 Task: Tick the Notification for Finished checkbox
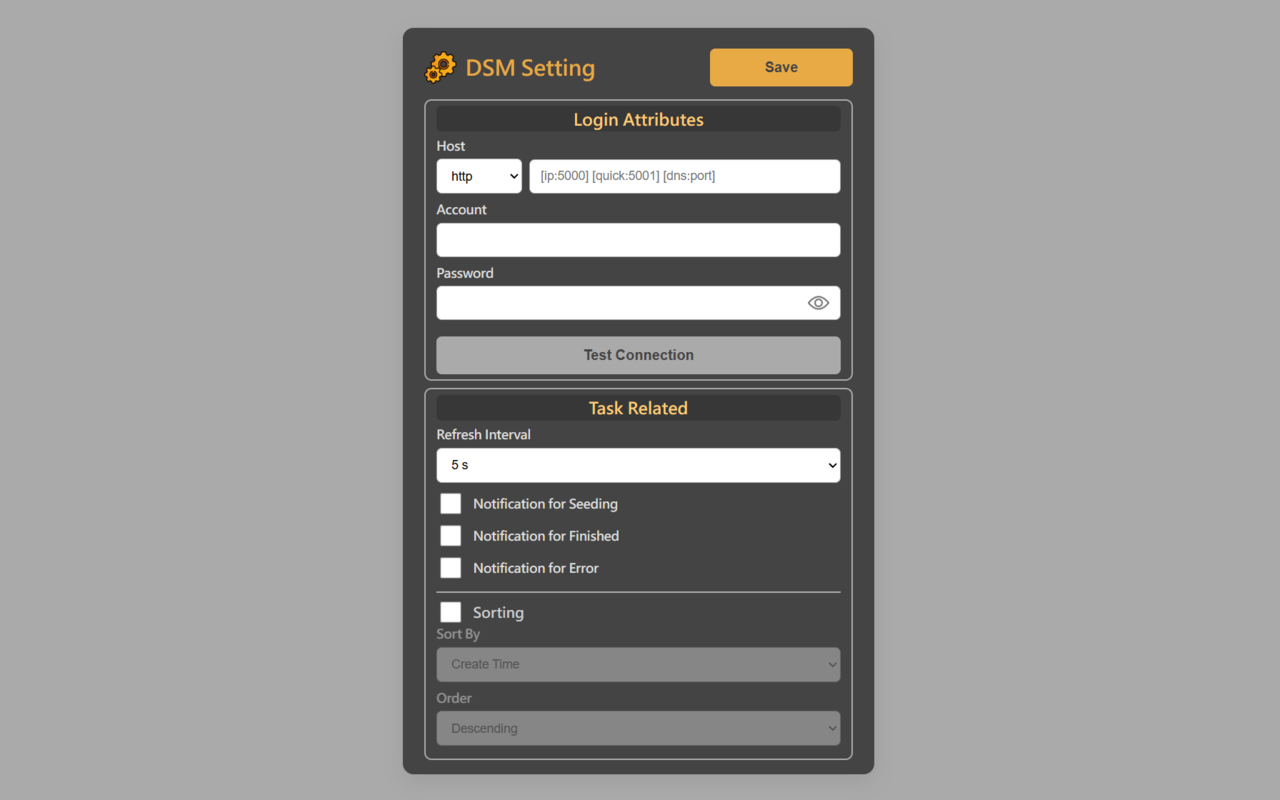pos(451,536)
